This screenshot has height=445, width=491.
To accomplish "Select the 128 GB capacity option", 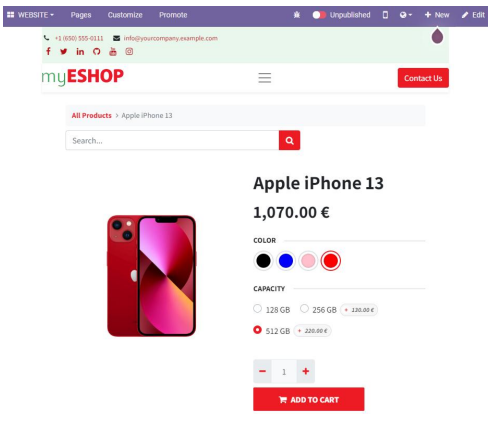I will coord(257,309).
